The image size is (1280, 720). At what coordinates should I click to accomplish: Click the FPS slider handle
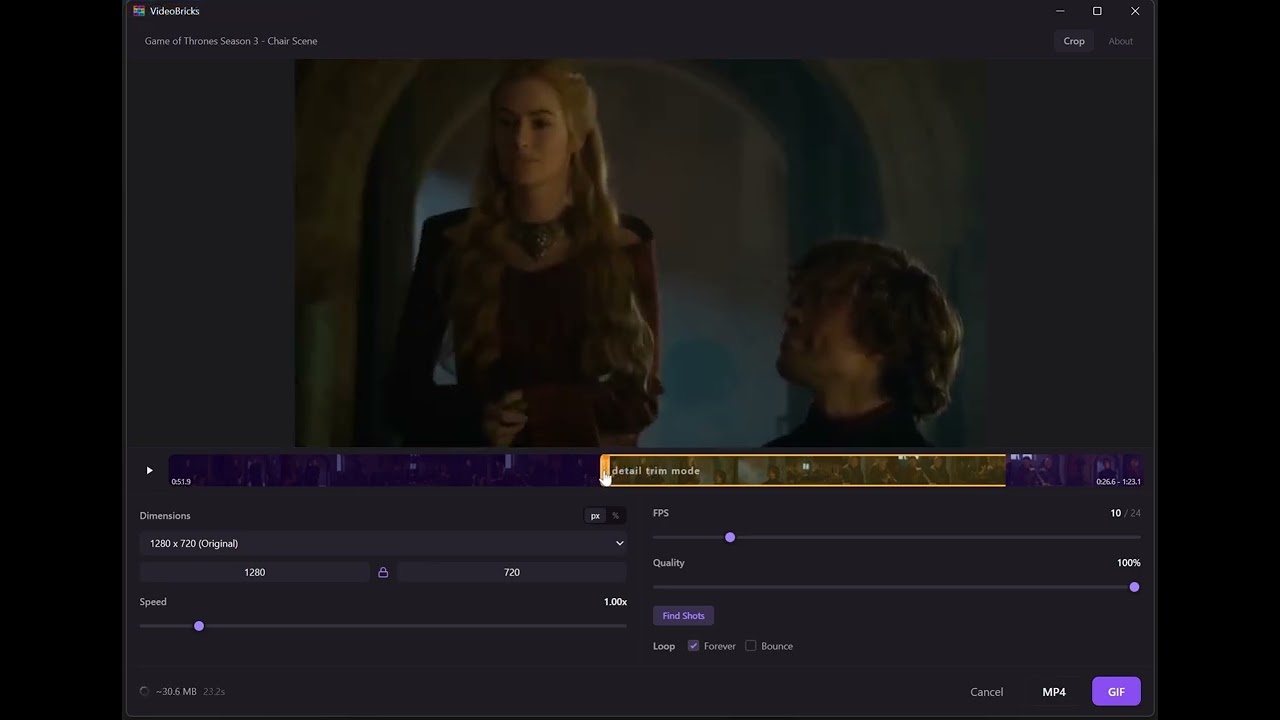730,538
